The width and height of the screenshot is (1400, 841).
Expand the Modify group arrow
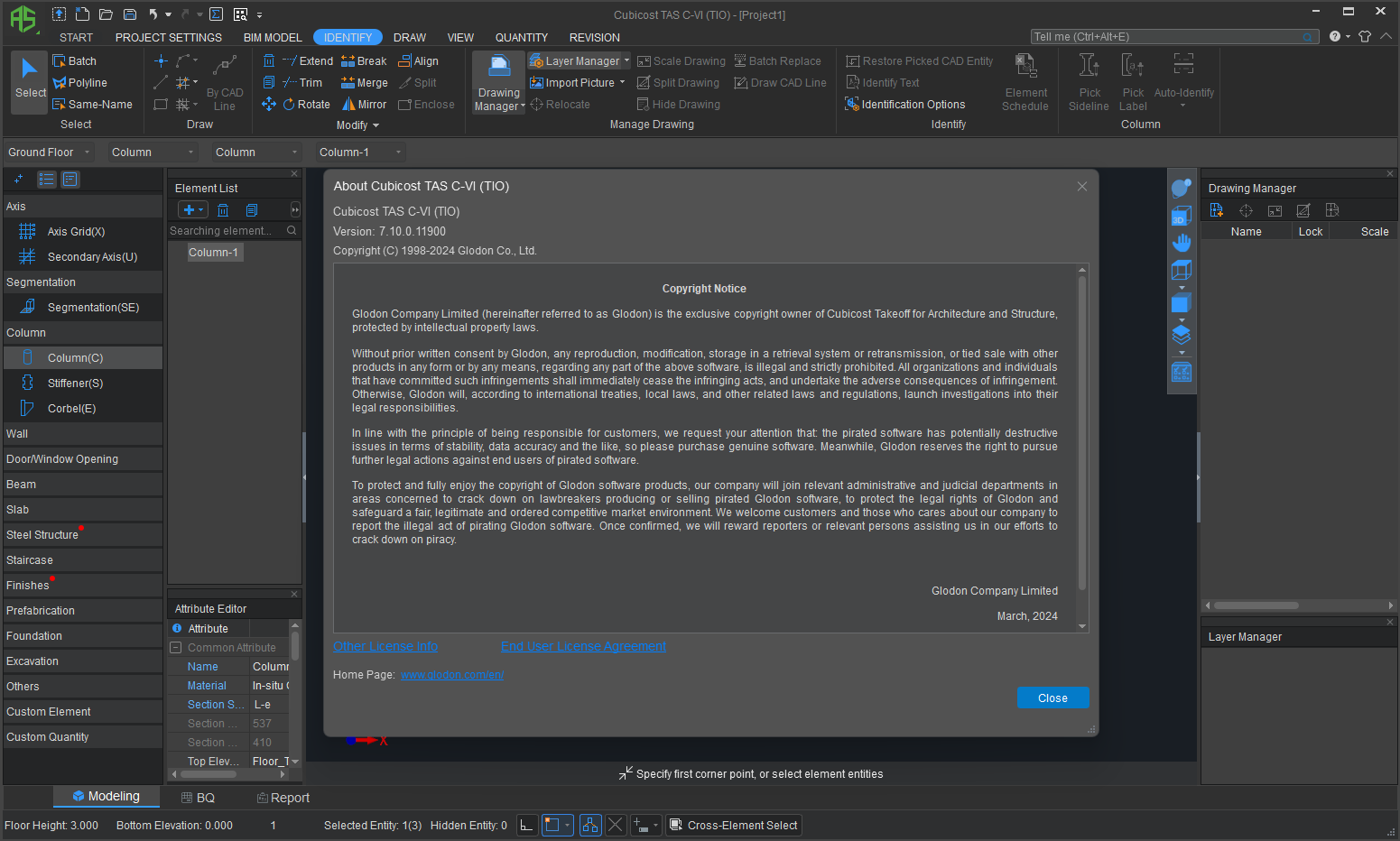(376, 125)
